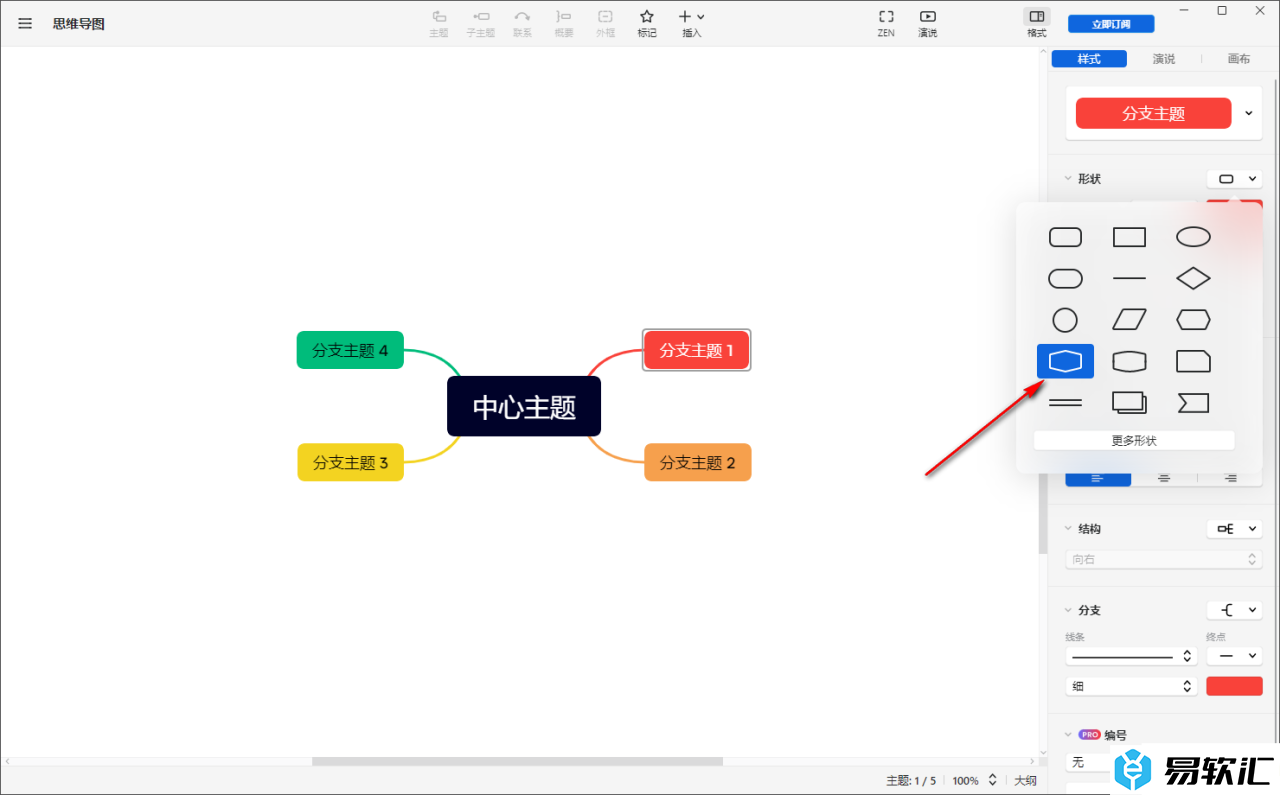Select the 分支主题 1 node
The width and height of the screenshot is (1280, 795).
[x=697, y=350]
